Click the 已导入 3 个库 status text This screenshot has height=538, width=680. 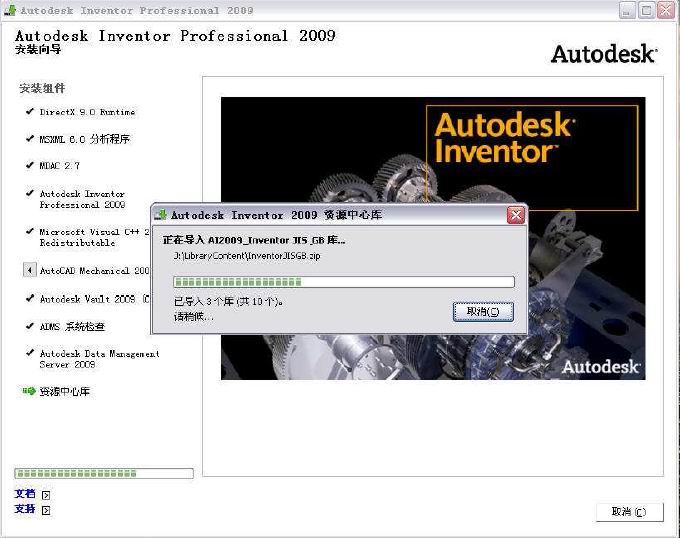(x=228, y=301)
